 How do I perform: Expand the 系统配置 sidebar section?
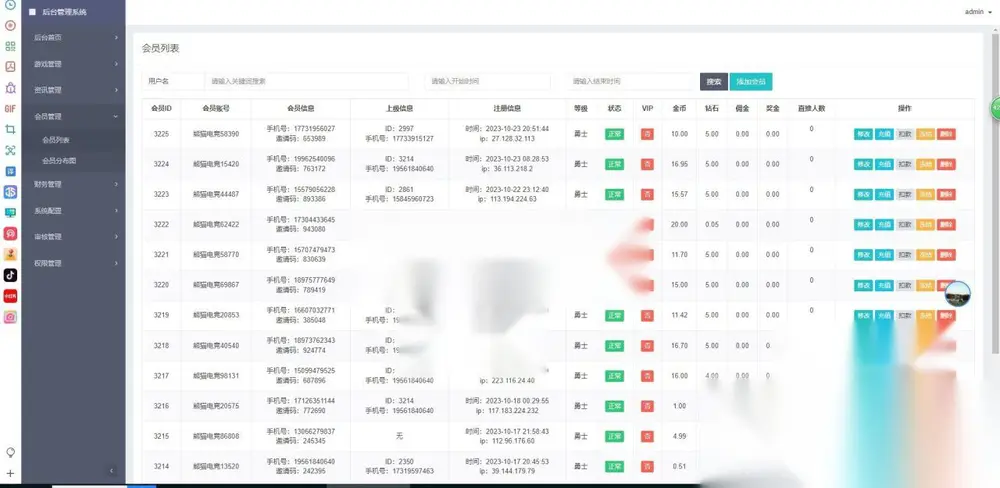click(x=74, y=211)
